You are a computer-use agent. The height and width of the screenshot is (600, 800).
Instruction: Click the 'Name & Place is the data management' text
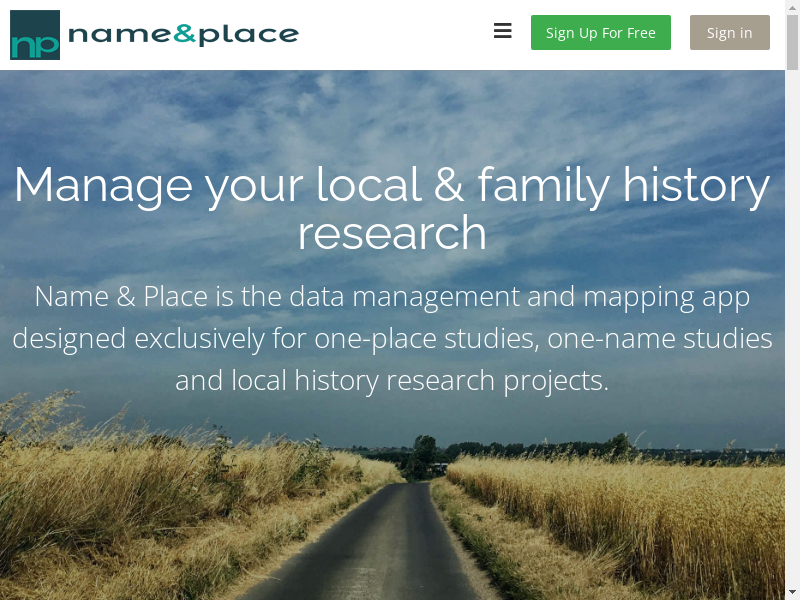click(x=391, y=297)
